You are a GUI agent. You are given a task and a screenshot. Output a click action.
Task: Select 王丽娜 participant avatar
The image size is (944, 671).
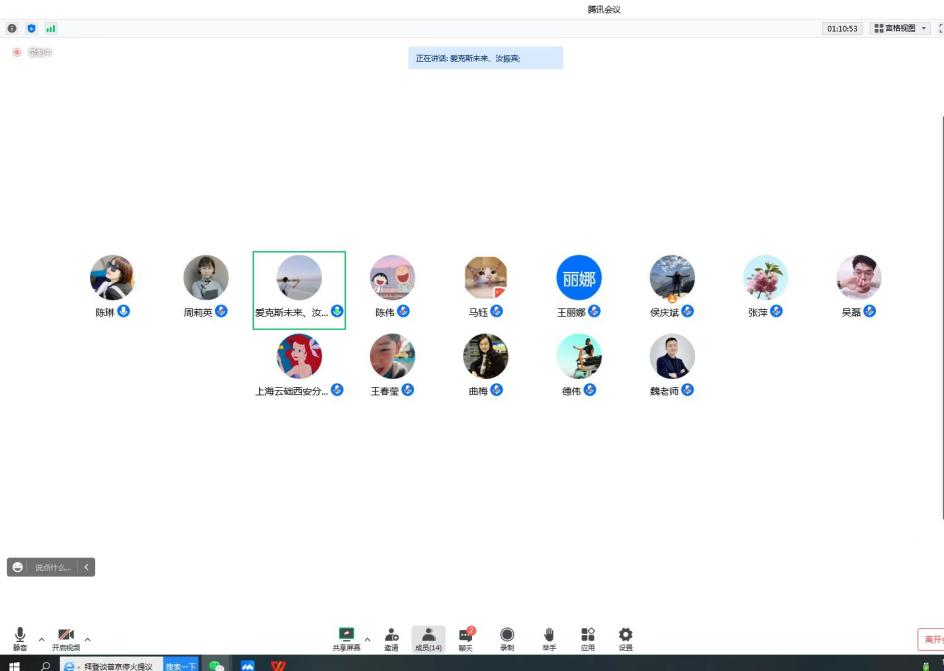tap(578, 277)
